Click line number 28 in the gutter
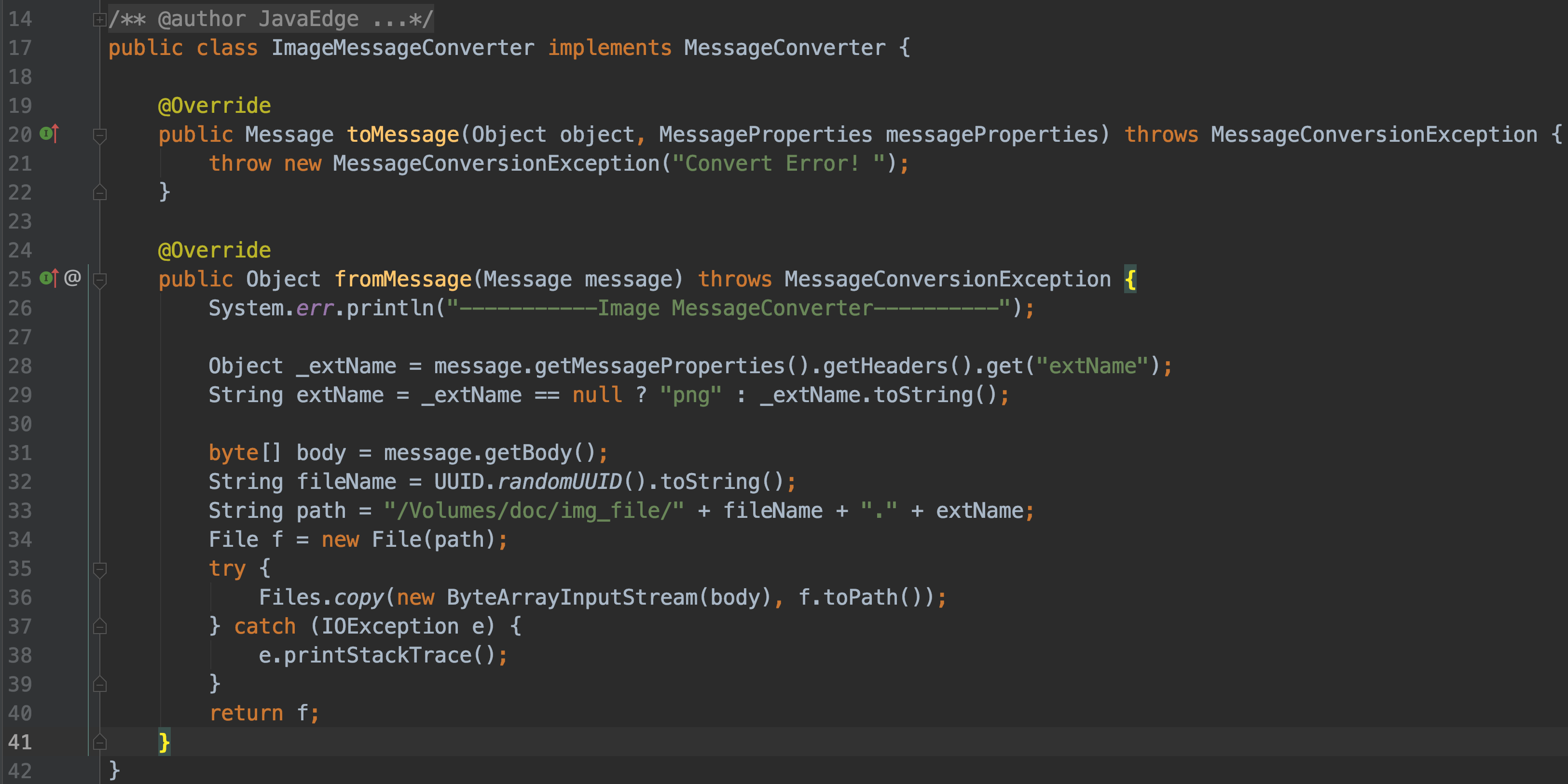Screen dimensions: 1568x784 (20, 366)
